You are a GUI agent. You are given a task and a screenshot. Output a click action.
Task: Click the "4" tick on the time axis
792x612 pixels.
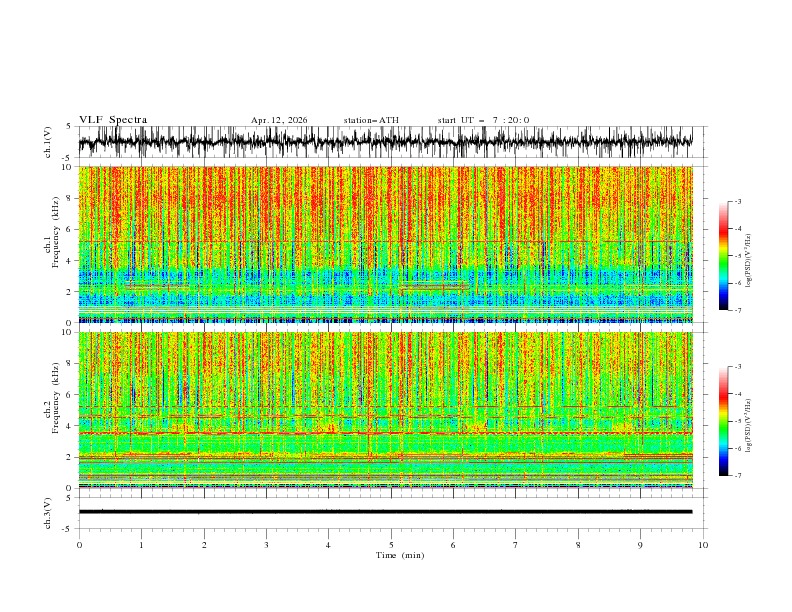pos(328,545)
